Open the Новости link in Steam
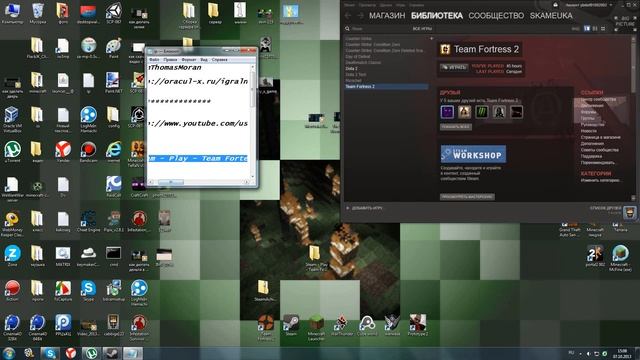The image size is (640, 360). click(x=589, y=131)
